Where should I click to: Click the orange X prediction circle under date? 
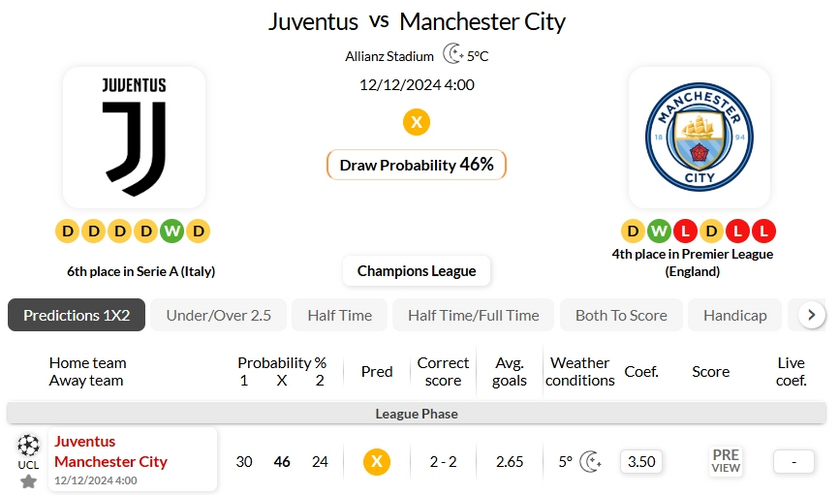click(416, 122)
